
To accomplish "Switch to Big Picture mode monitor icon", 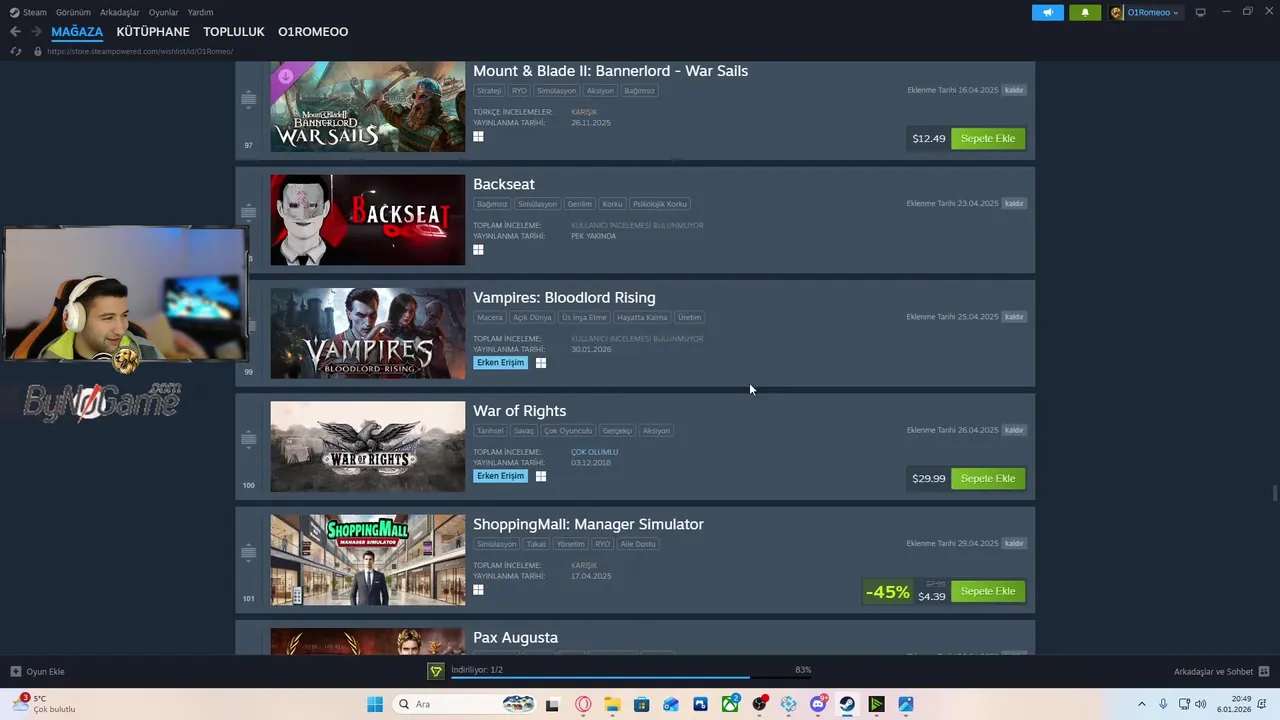I will [1200, 12].
